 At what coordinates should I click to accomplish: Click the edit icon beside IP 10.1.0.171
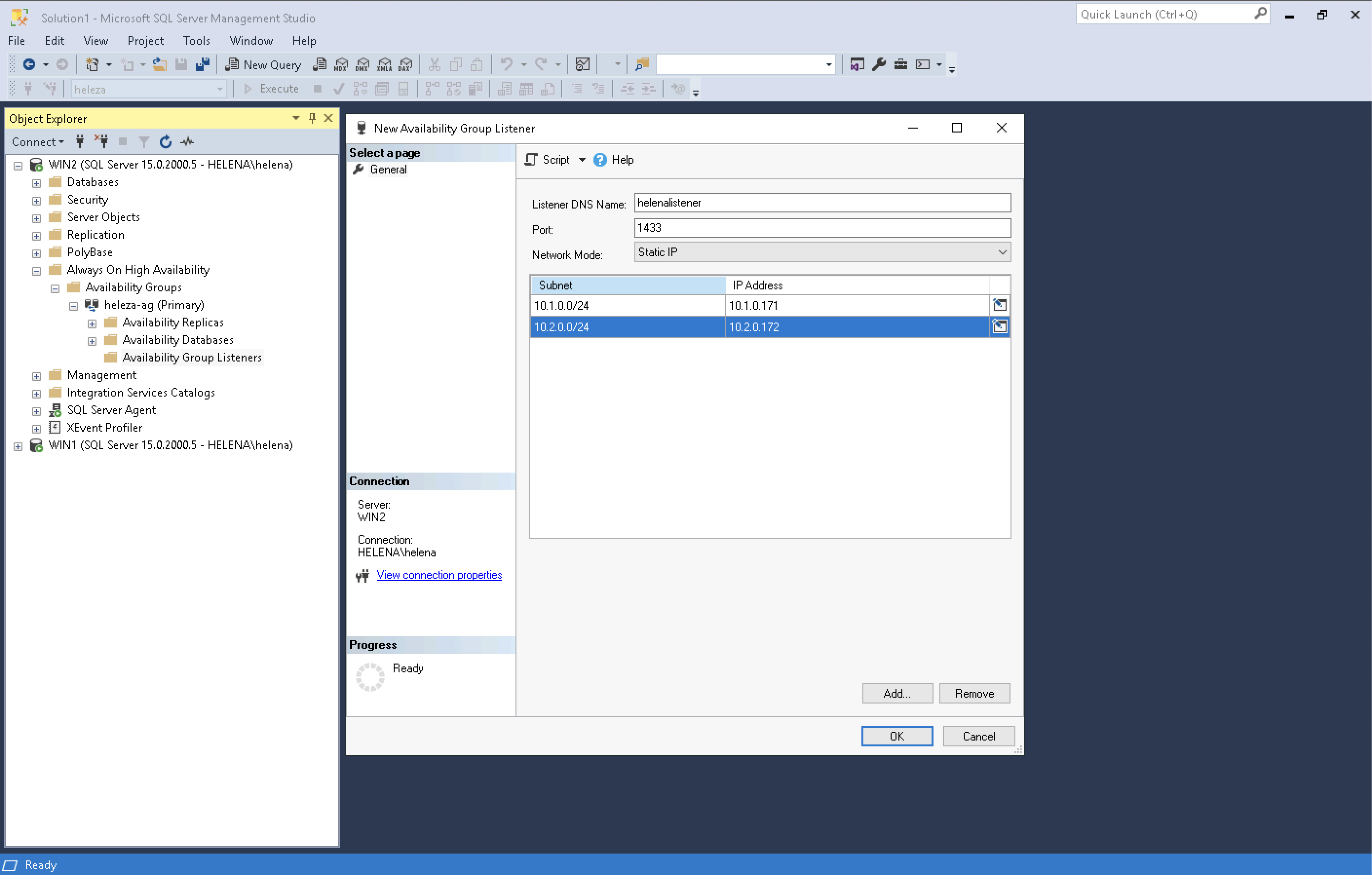pos(999,305)
